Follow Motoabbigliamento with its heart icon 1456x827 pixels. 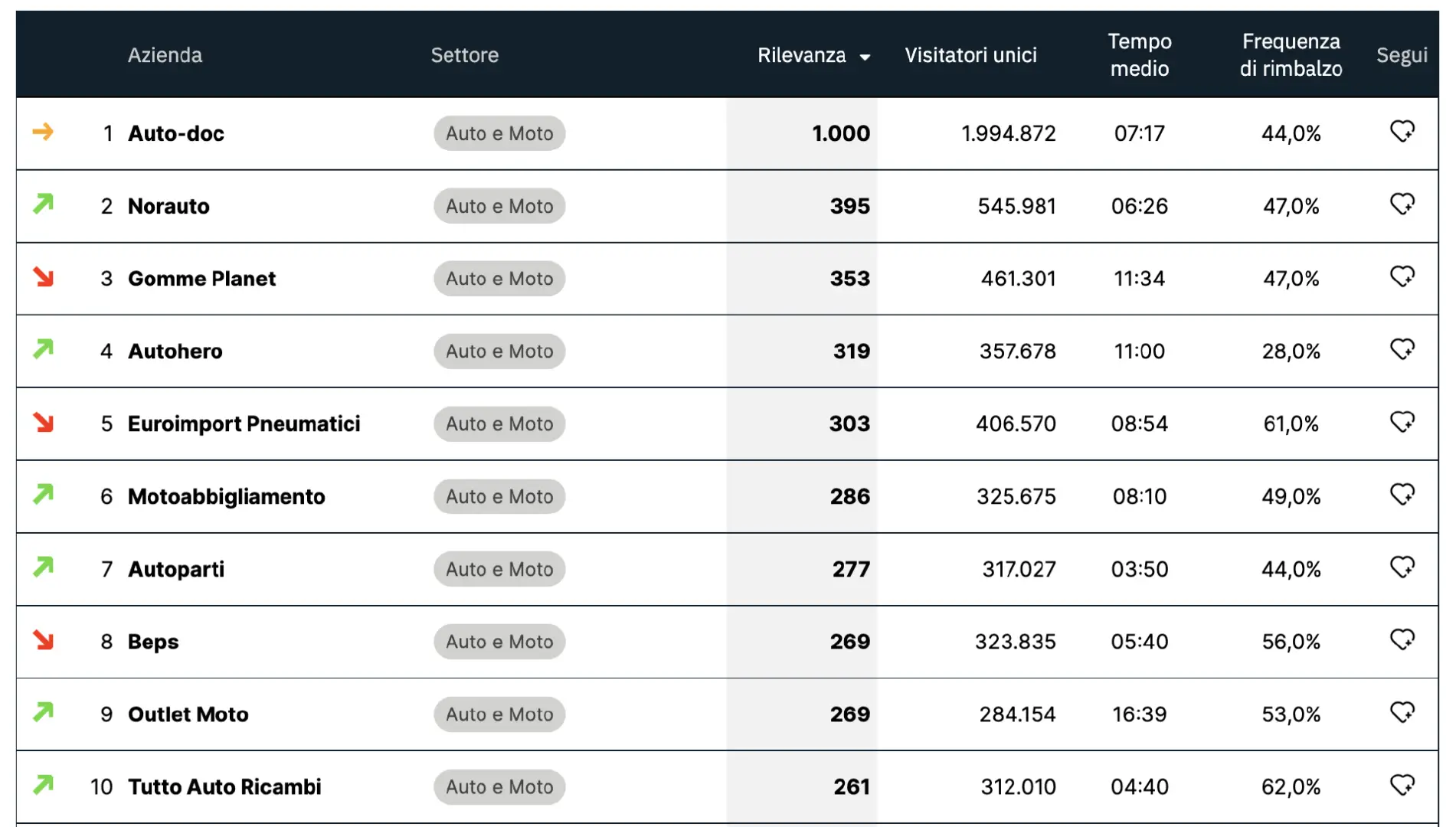1402,495
